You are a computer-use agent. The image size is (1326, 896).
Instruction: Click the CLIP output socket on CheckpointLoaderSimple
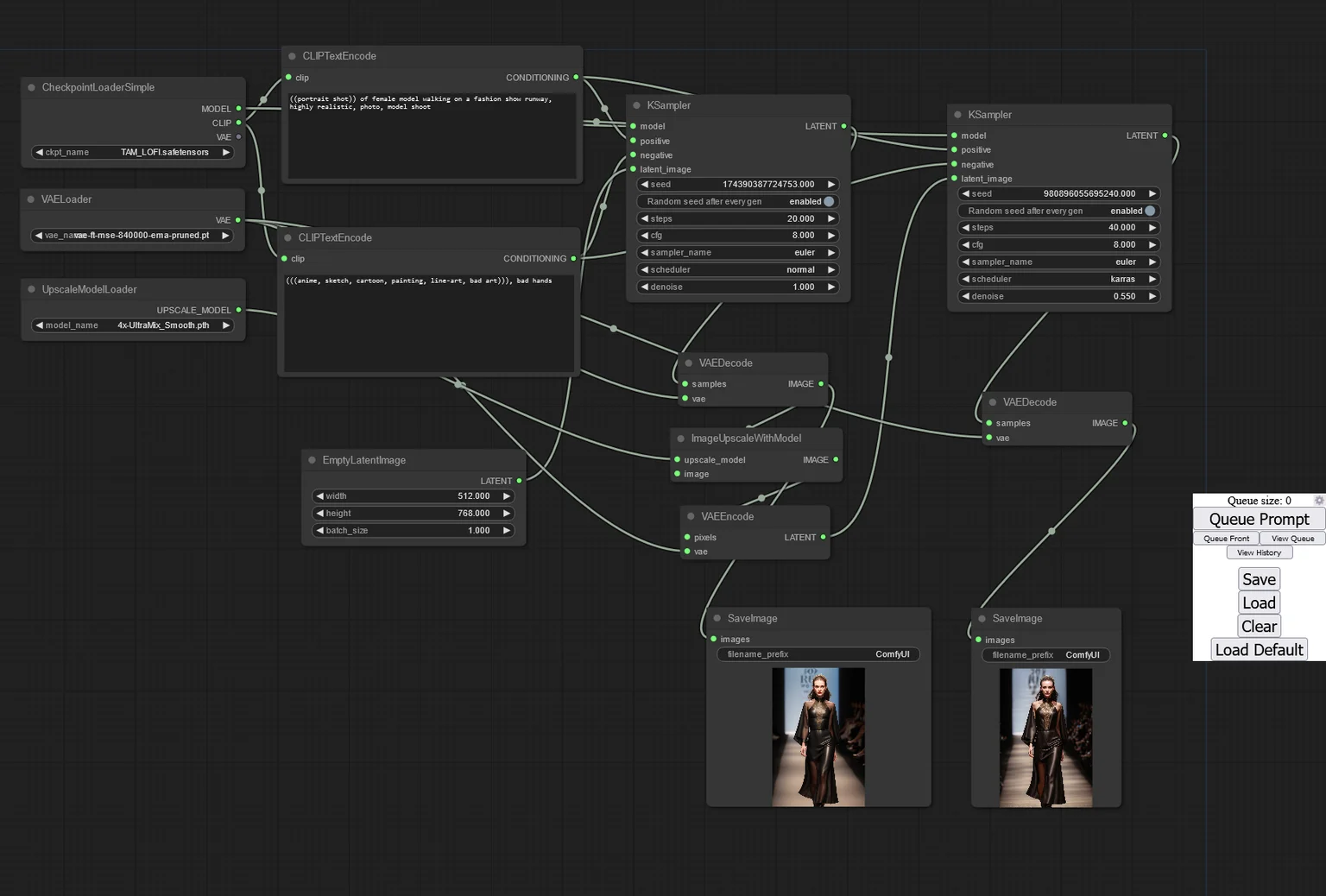[x=239, y=123]
